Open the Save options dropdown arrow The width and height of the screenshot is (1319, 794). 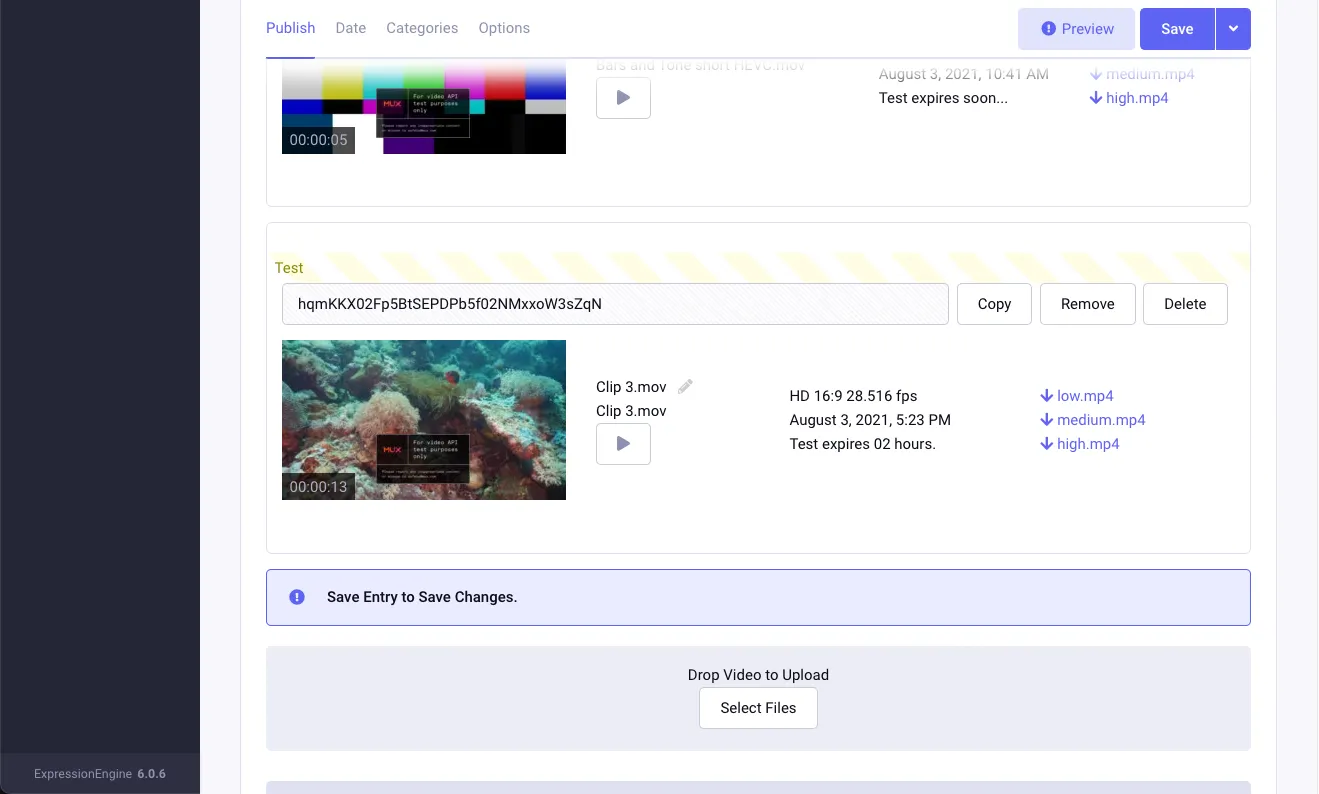(1233, 29)
